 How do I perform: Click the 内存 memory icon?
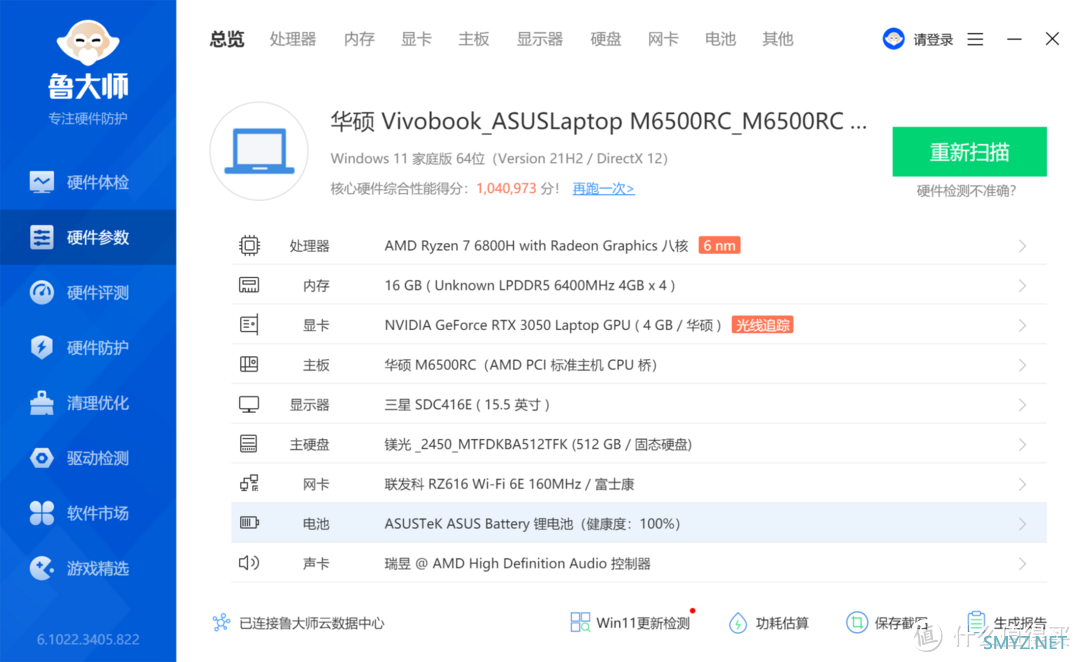(x=249, y=285)
